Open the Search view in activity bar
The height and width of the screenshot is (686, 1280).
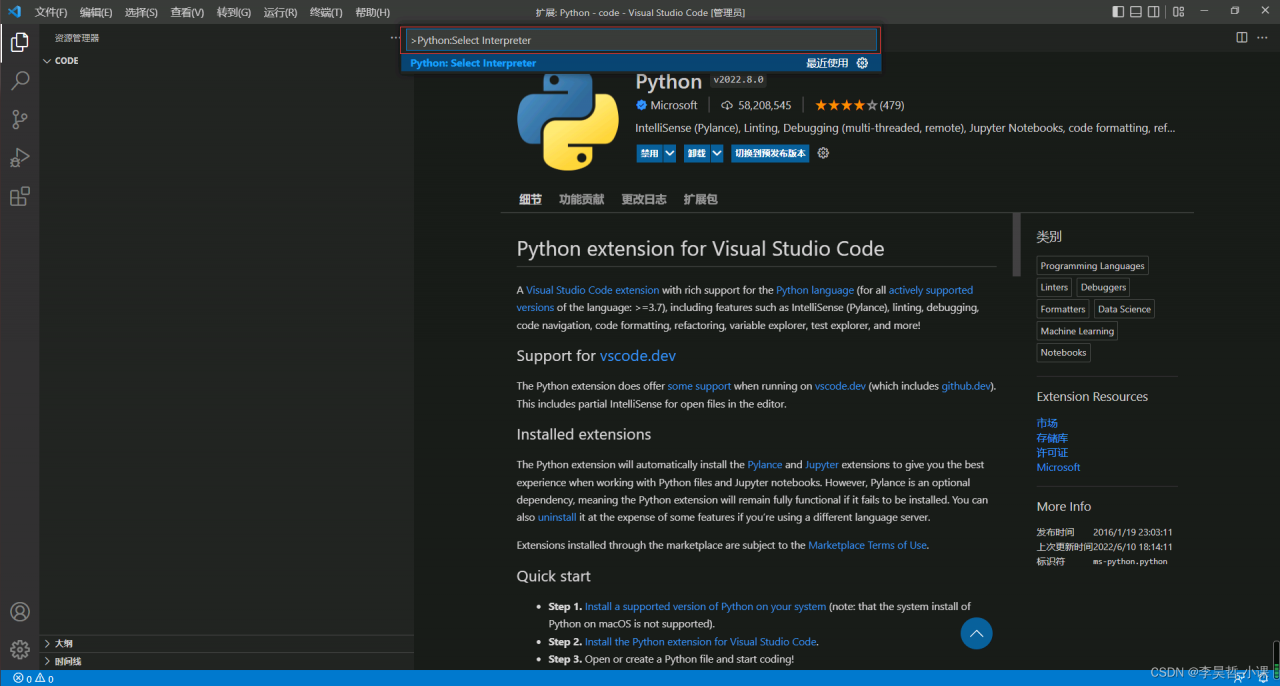point(19,81)
